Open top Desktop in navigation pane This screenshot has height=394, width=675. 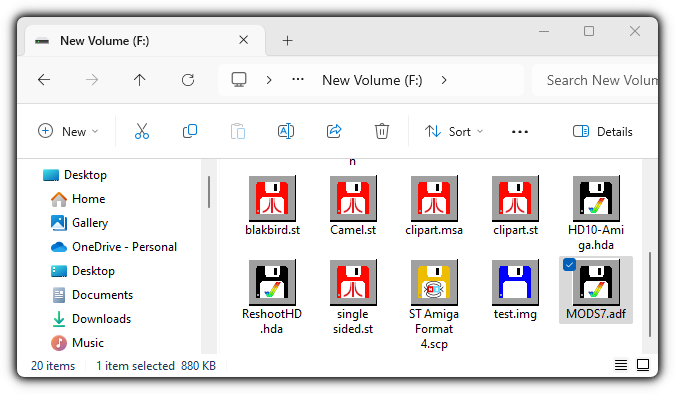coord(75,175)
